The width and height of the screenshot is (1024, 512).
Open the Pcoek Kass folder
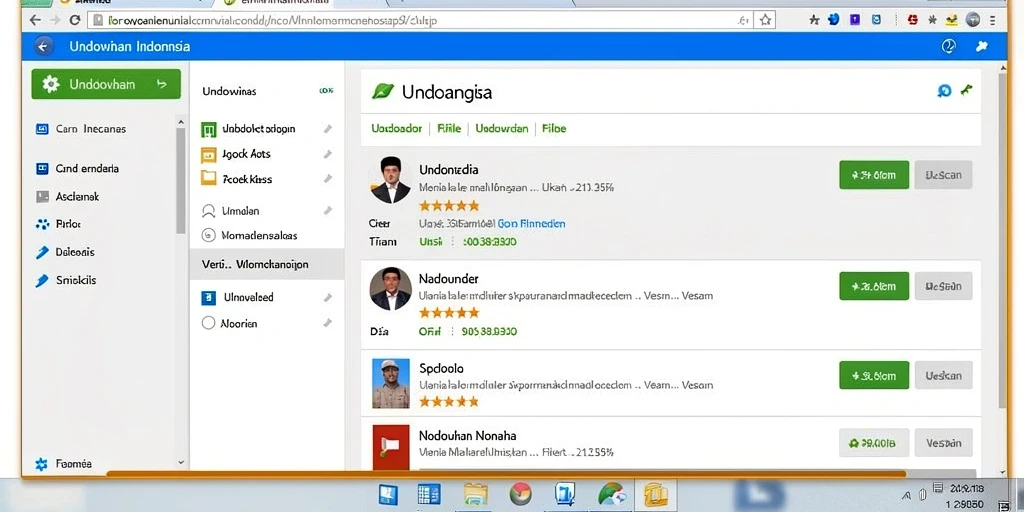[236, 178]
